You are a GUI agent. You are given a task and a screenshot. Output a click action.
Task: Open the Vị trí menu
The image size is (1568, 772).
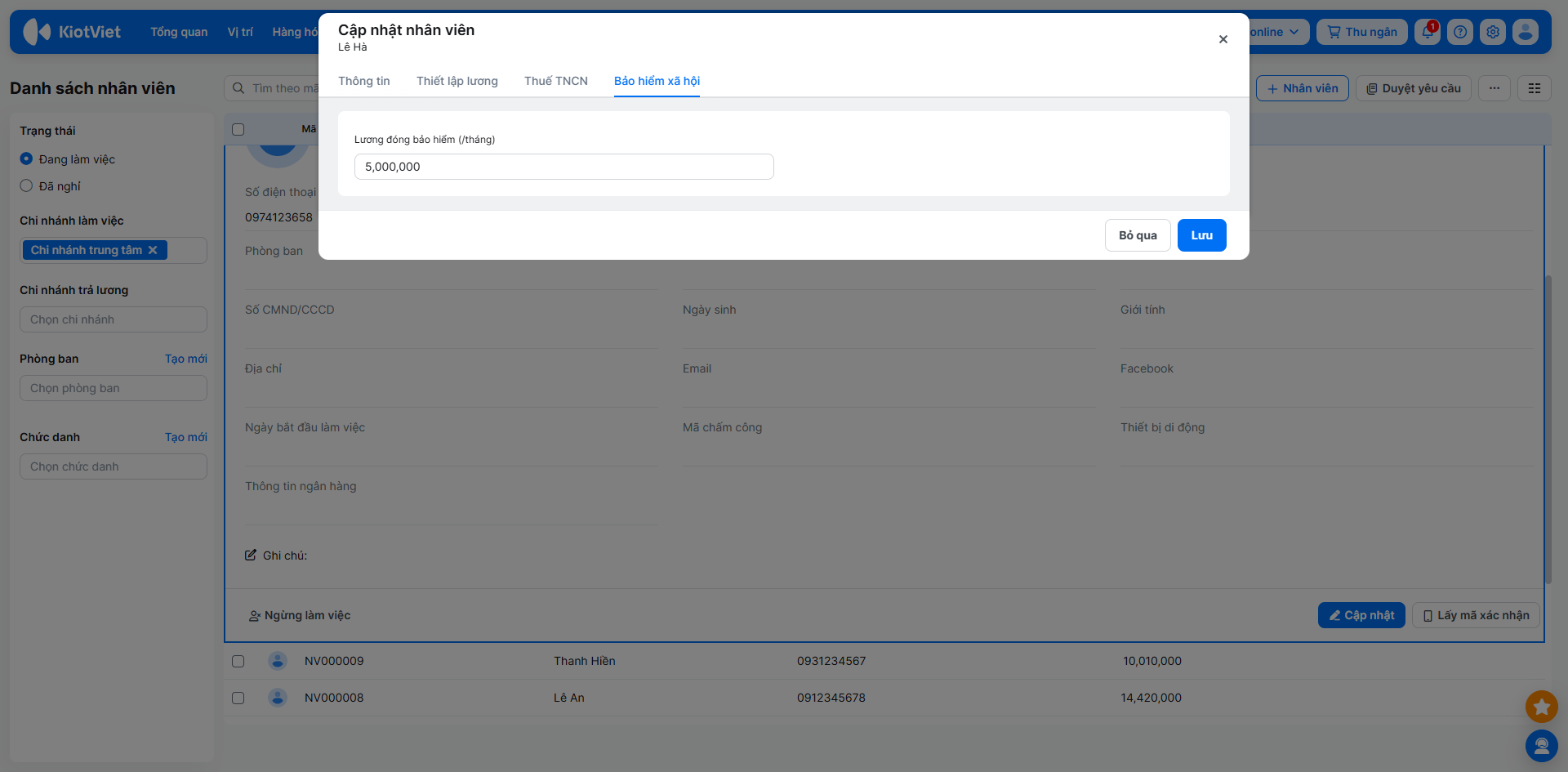pos(240,32)
